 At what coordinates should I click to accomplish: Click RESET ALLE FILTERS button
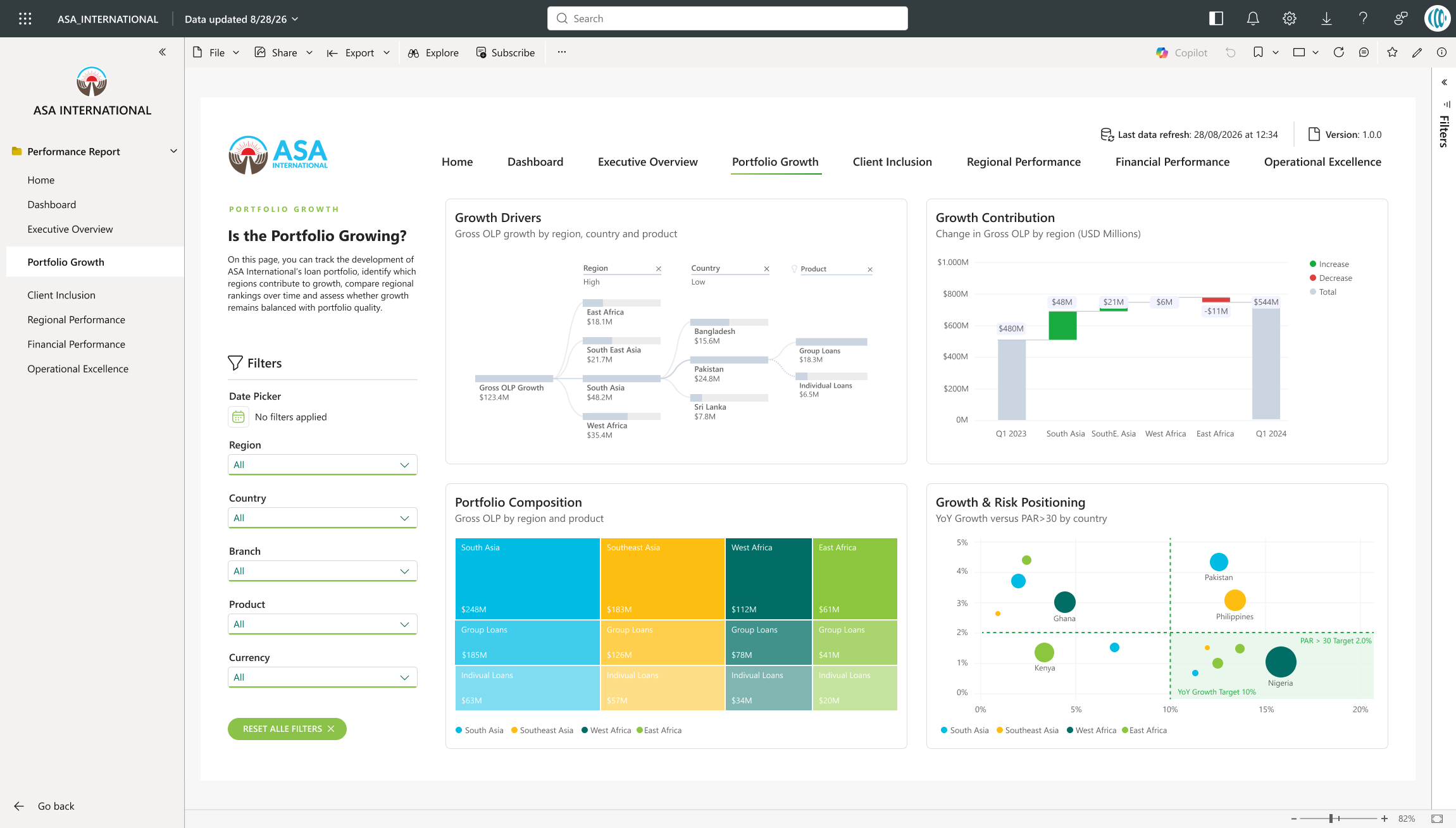pyautogui.click(x=287, y=729)
